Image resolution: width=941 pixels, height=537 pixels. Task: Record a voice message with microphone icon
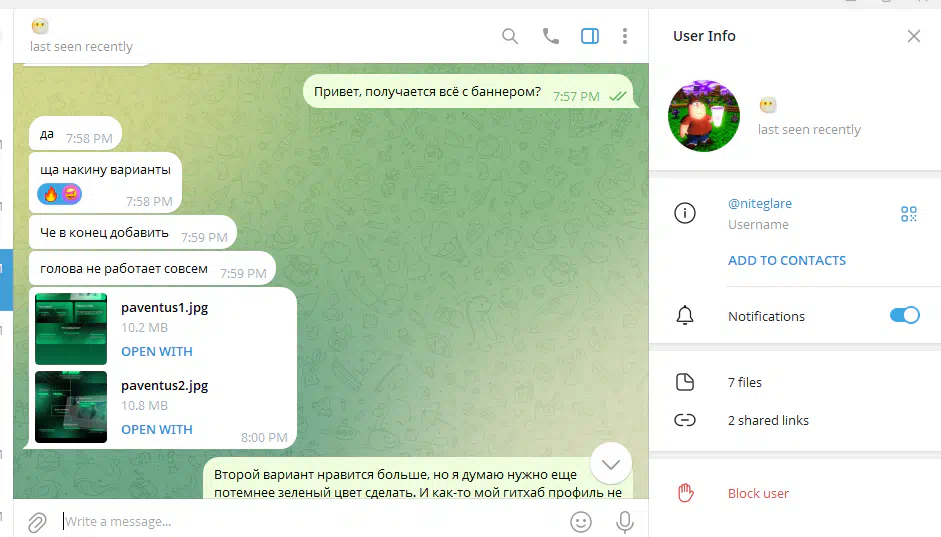[x=625, y=522]
